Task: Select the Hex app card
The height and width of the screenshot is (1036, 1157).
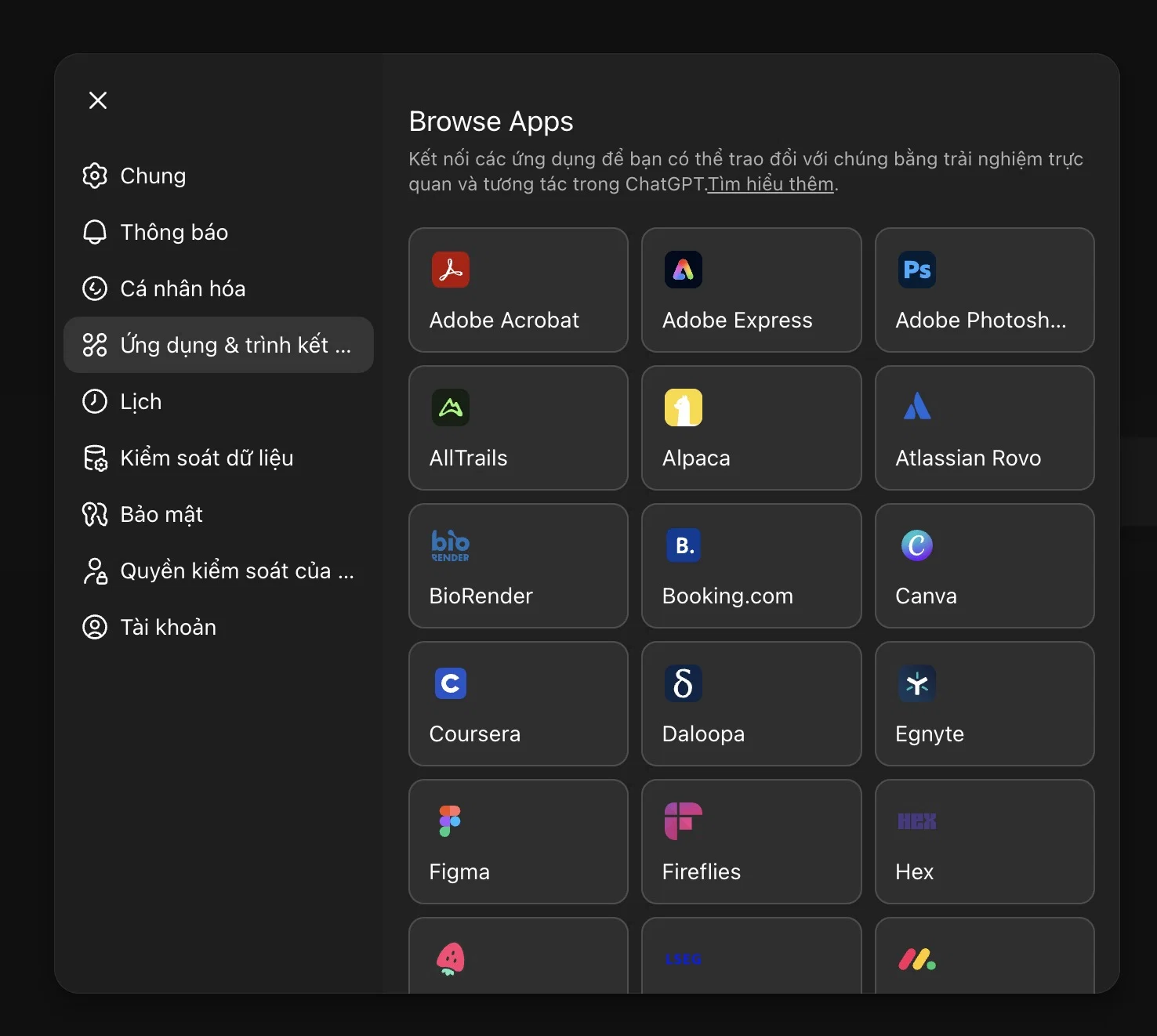Action: coord(985,842)
